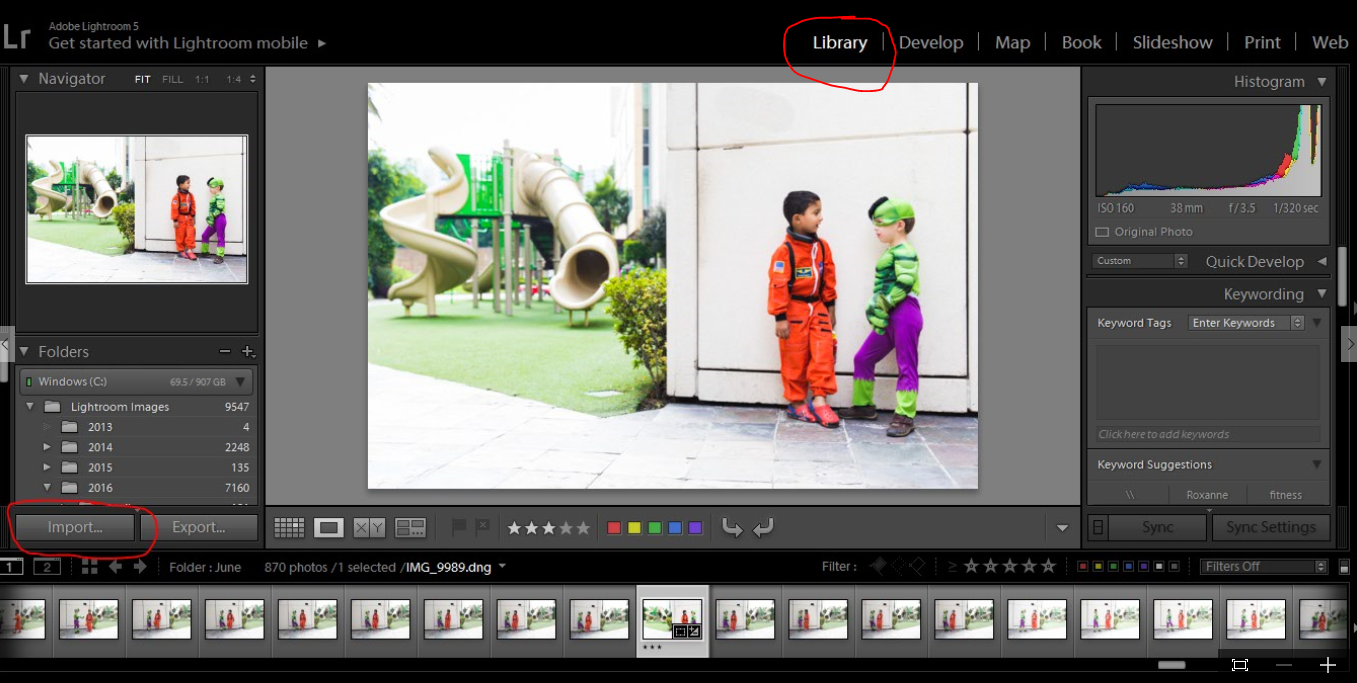Click here to add keywords field

point(1208,434)
